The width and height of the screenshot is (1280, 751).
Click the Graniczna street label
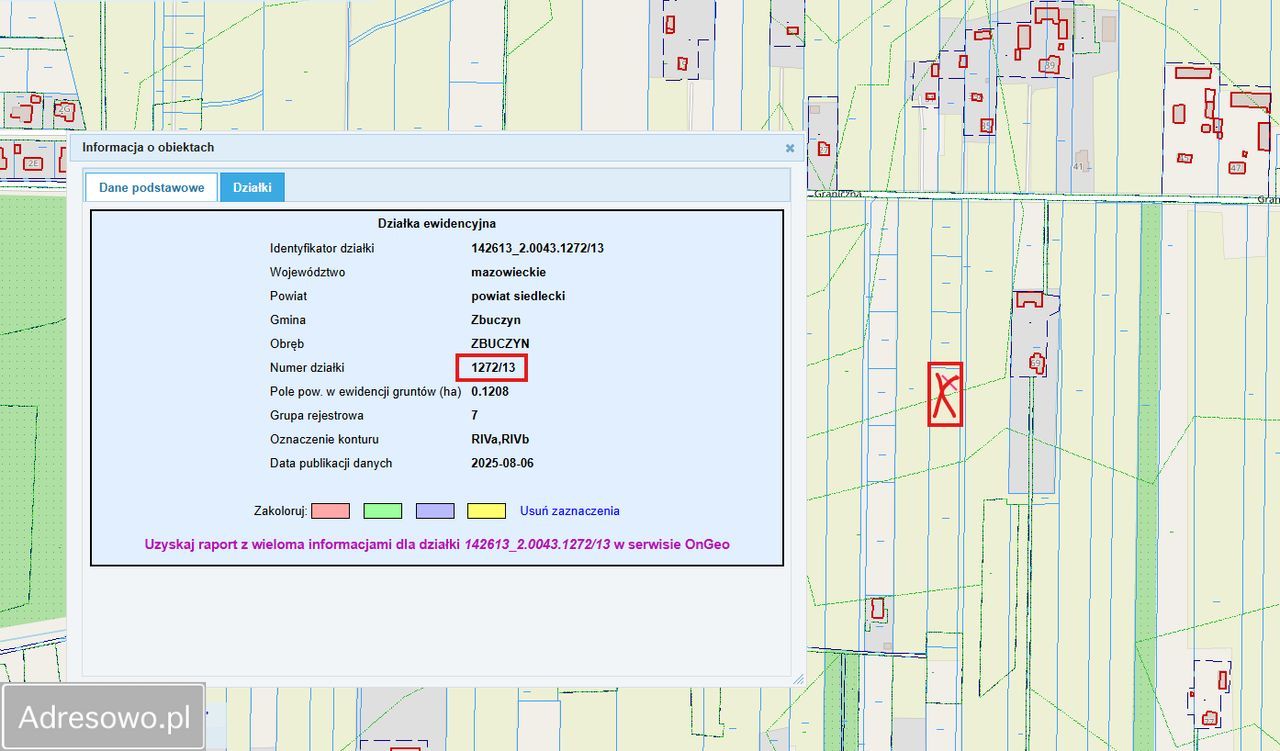click(x=837, y=194)
